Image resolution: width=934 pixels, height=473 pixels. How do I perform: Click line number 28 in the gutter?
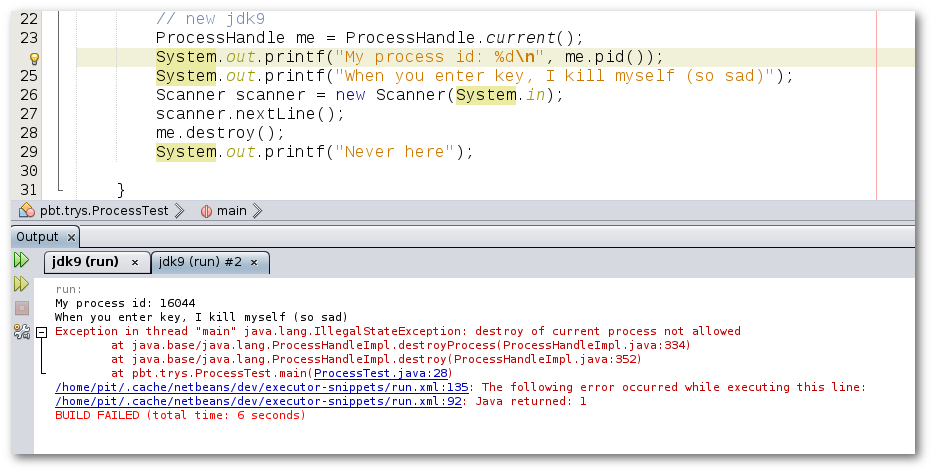pyautogui.click(x=29, y=133)
